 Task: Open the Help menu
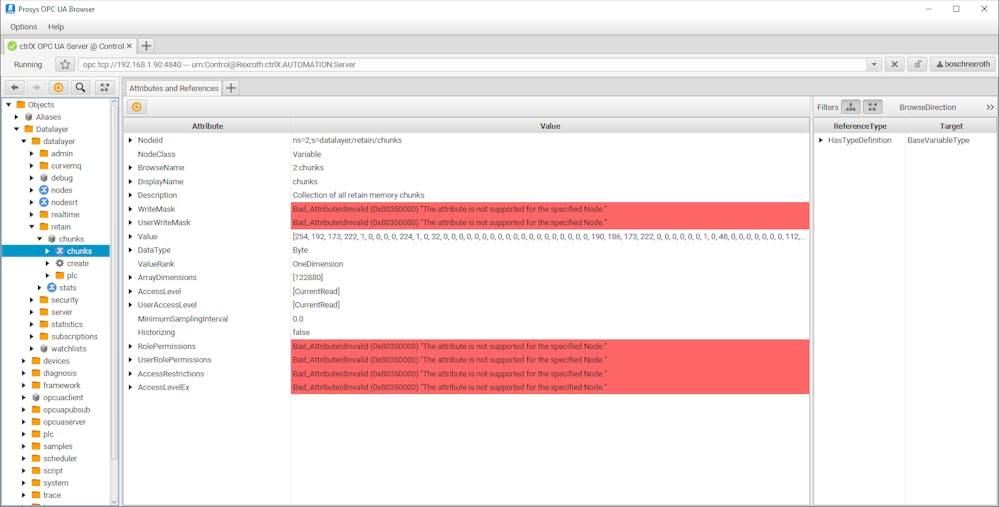[x=56, y=27]
